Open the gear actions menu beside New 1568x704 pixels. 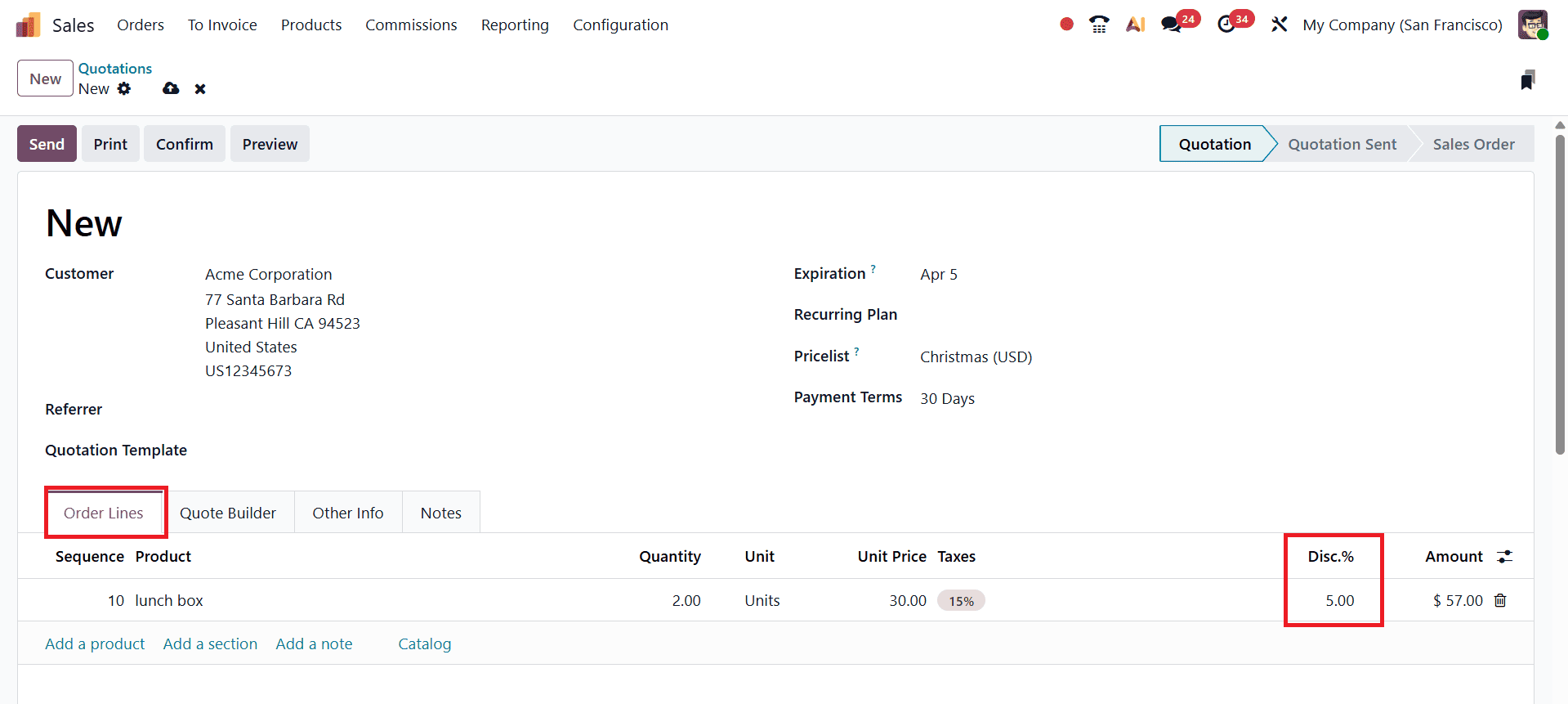pos(124,88)
